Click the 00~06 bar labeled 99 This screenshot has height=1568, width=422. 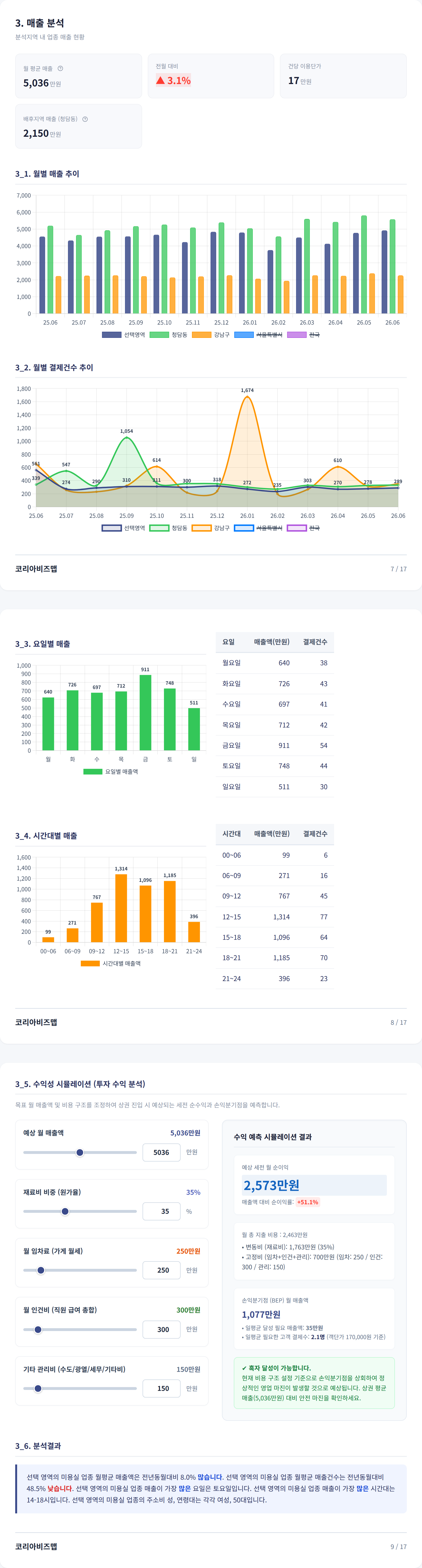tap(48, 939)
